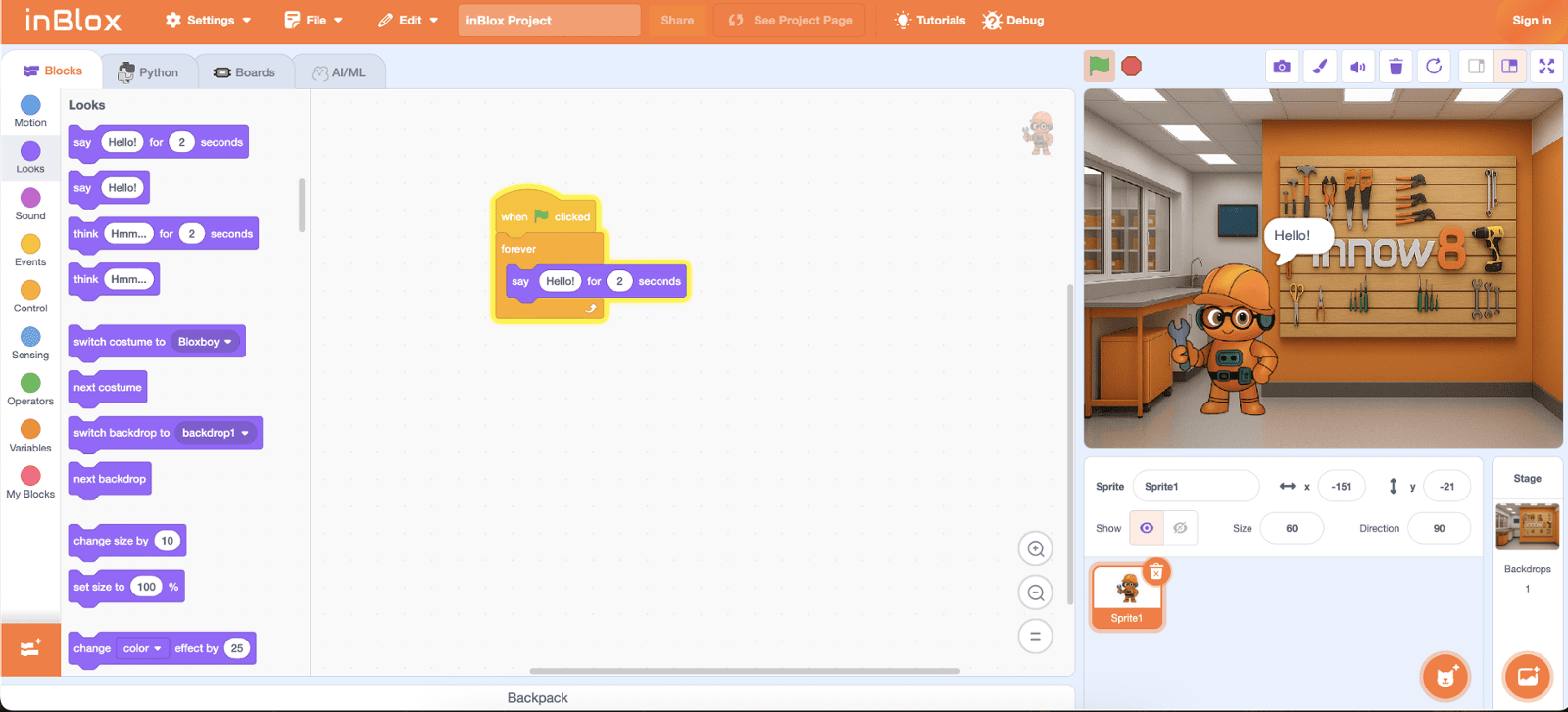Open the backdrop1 dropdown in switch backdrop block
This screenshot has width=1568, height=712.
216,433
